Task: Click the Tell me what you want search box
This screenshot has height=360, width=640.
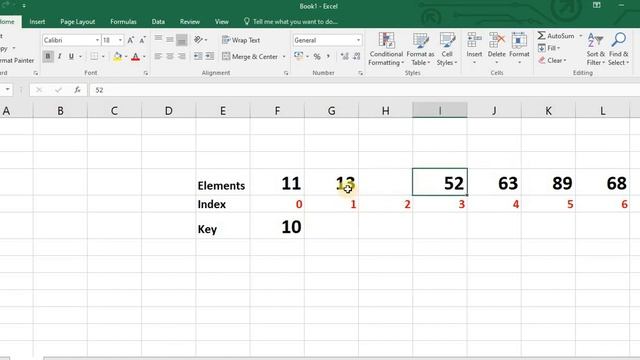Action: tap(291, 22)
